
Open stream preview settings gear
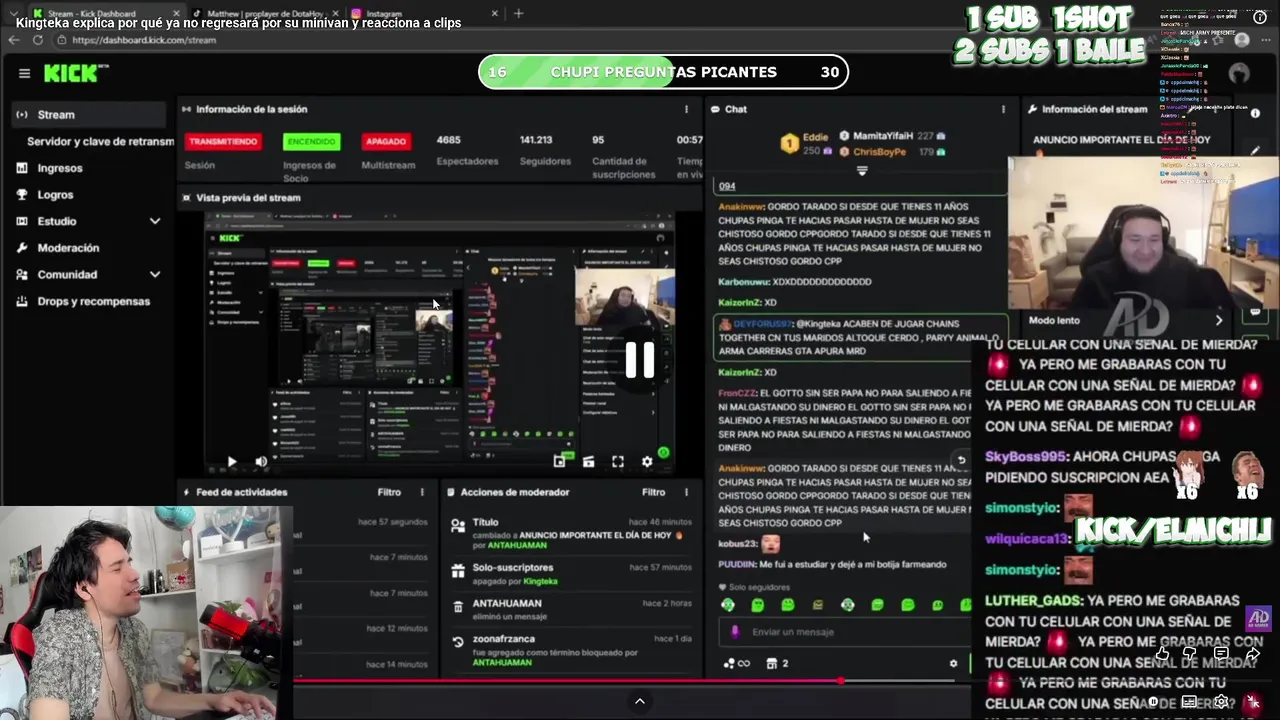[647, 462]
